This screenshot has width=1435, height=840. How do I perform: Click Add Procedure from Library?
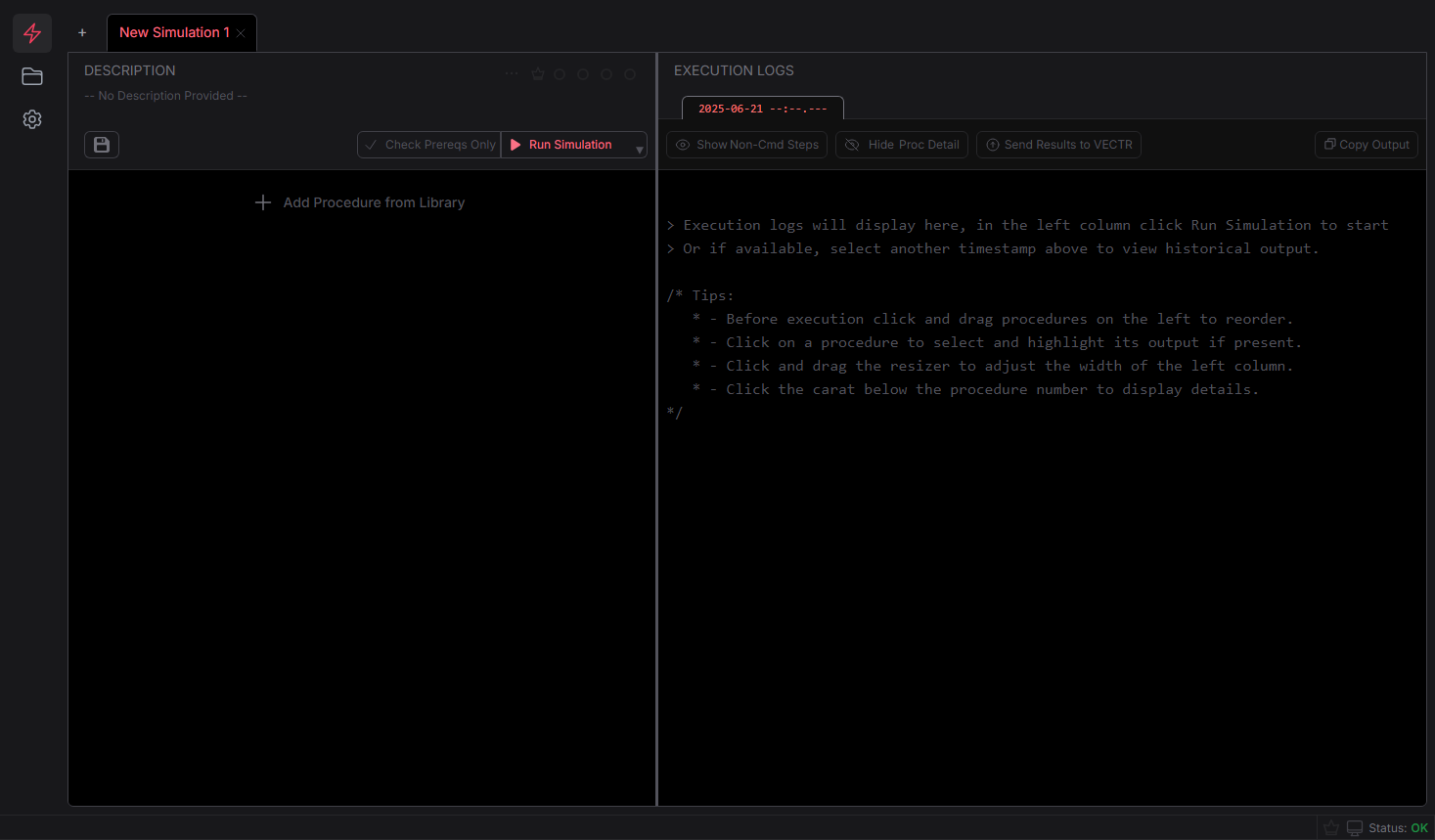[360, 202]
